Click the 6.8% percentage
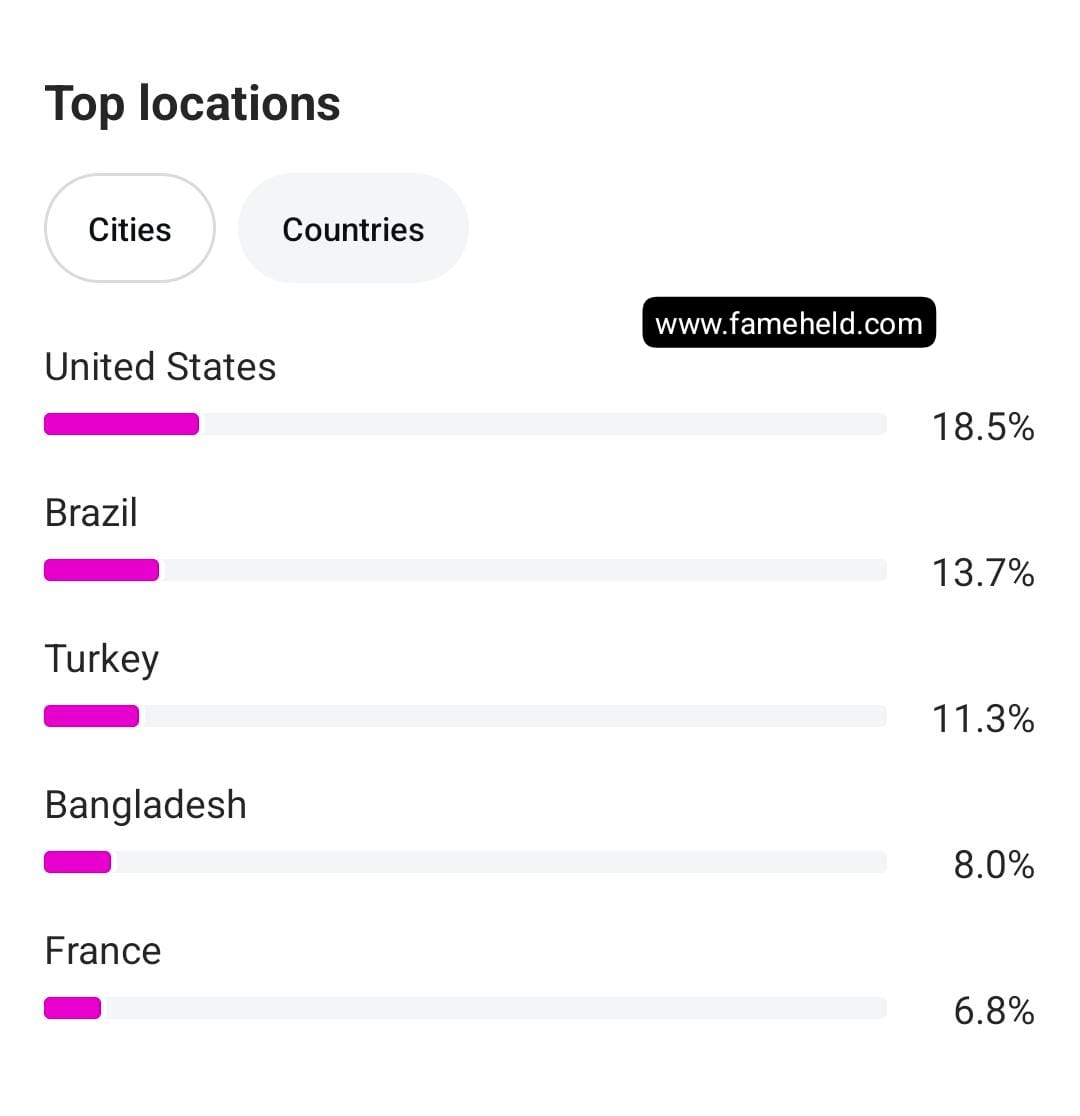Image resolution: width=1080 pixels, height=1116 pixels. 993,1011
